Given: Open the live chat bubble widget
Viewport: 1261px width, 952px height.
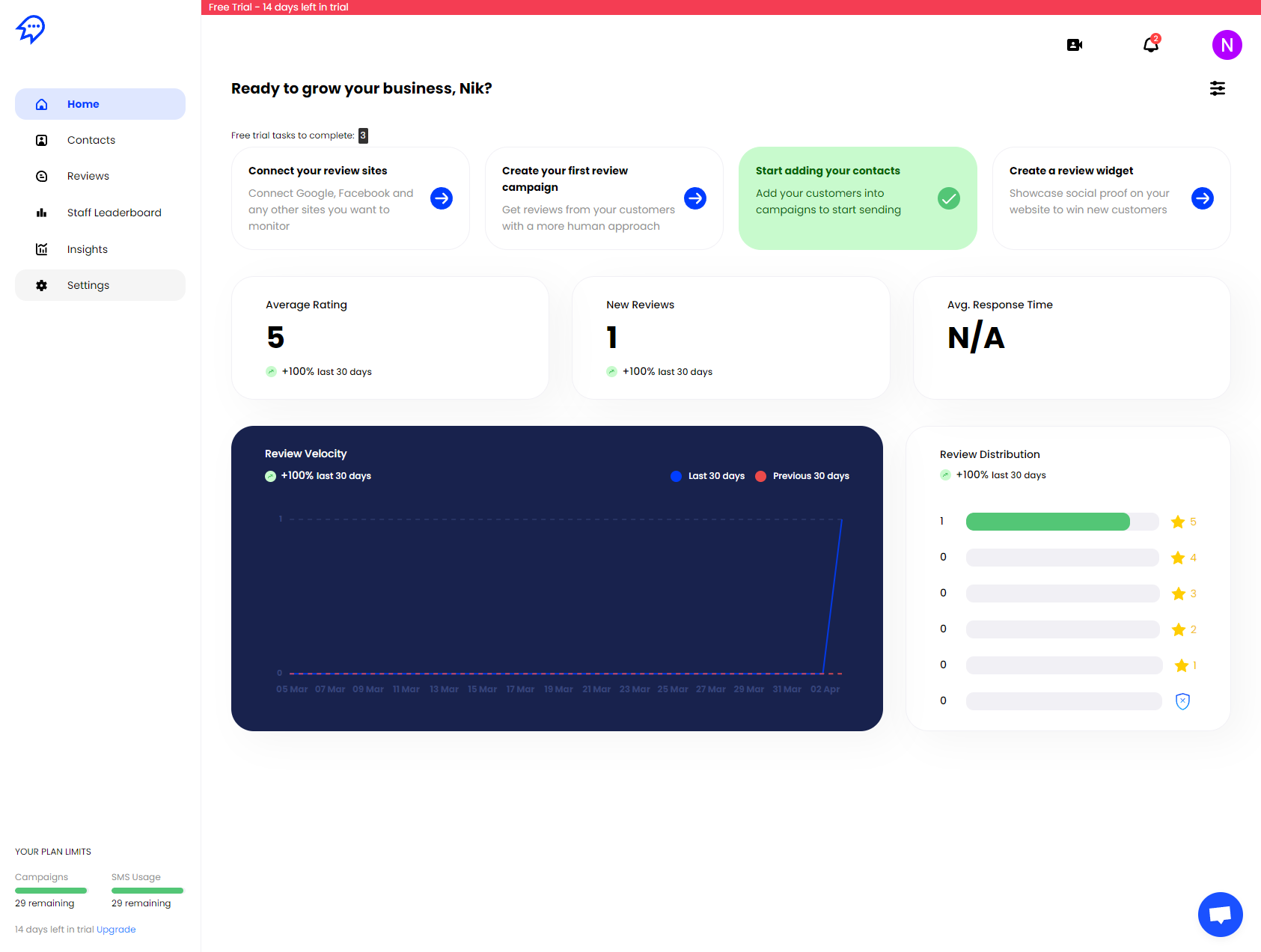Looking at the screenshot, I should pos(1221,915).
